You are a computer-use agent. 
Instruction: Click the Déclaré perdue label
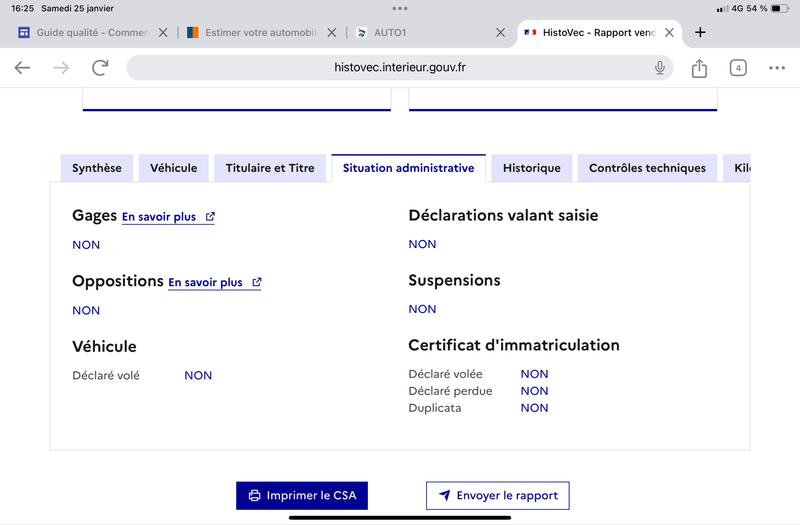click(450, 391)
